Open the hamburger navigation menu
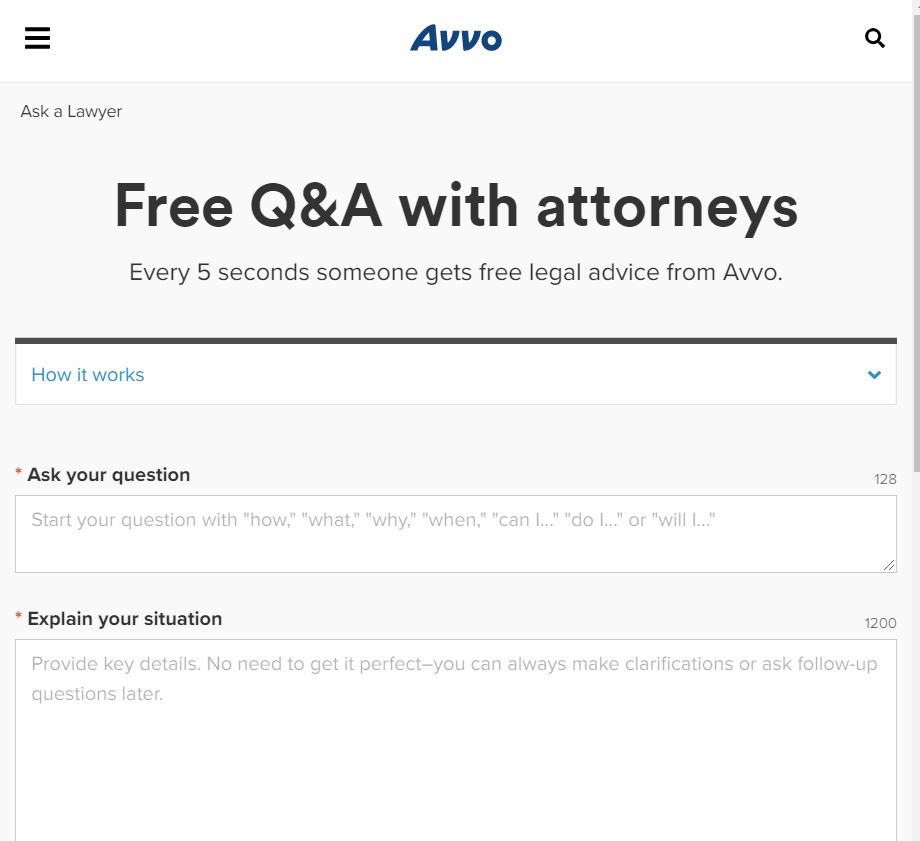Screen dimensions: 920x841 click(37, 38)
